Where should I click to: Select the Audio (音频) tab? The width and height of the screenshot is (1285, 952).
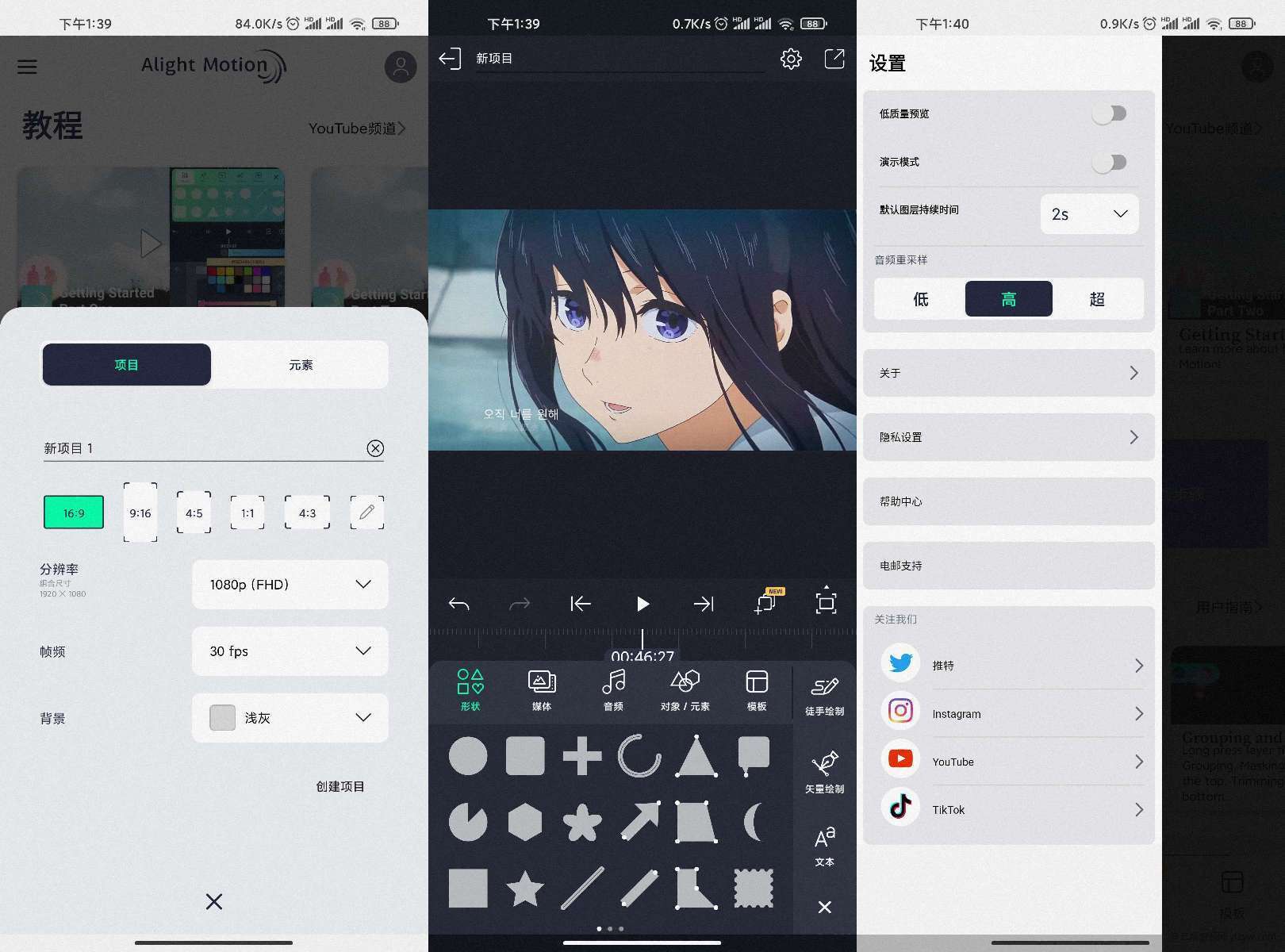613,690
